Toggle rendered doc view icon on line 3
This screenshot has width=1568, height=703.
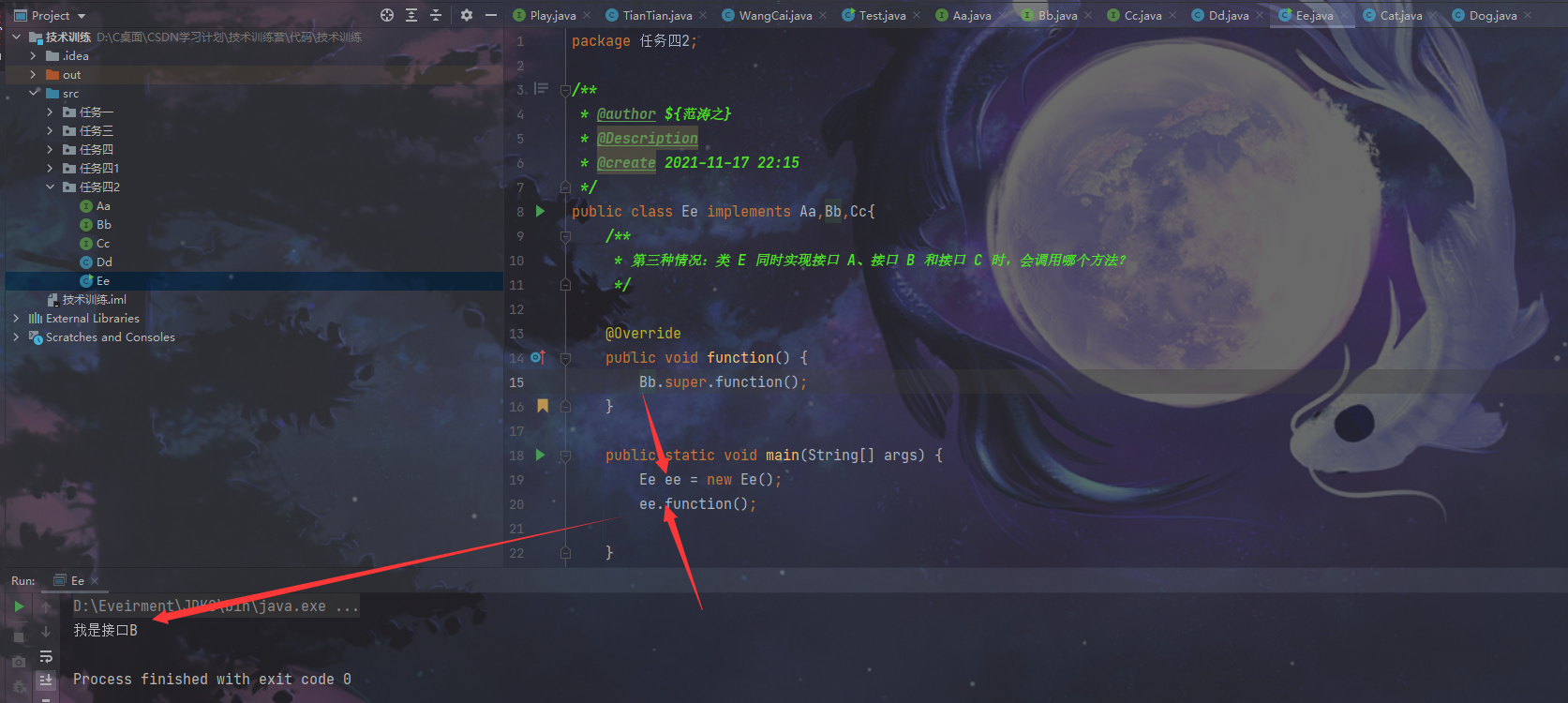541,89
